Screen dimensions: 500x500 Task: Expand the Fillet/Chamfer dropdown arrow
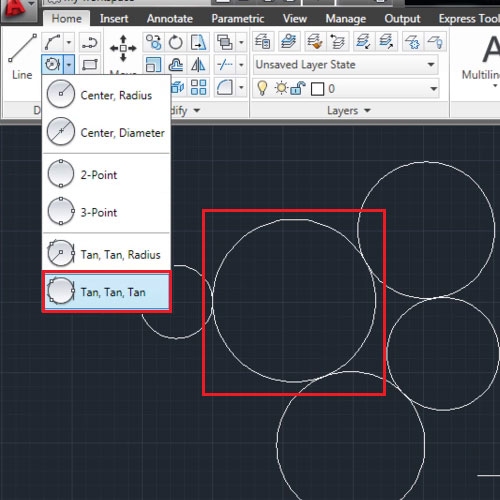[x=241, y=88]
